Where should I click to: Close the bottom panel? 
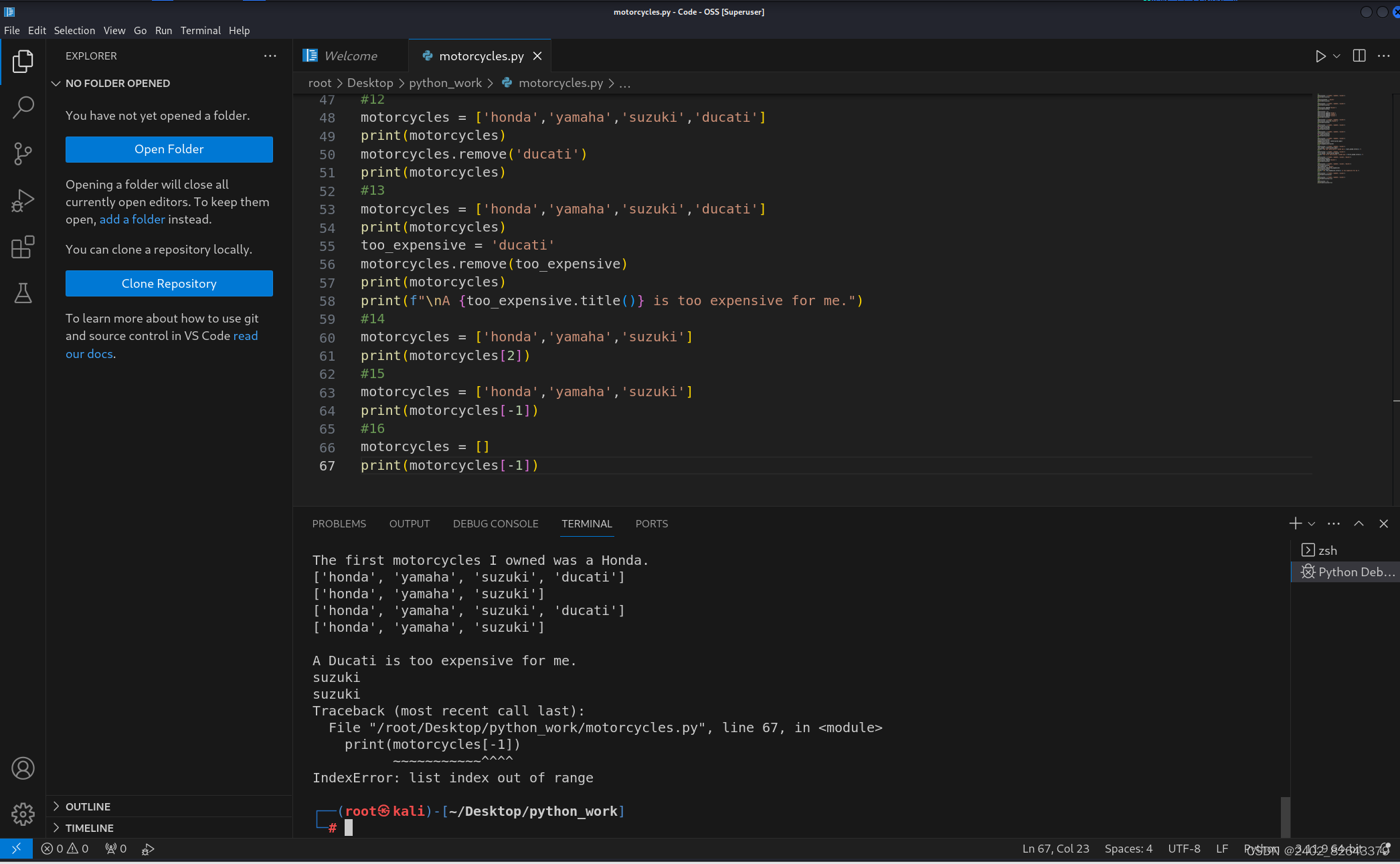tap(1384, 523)
